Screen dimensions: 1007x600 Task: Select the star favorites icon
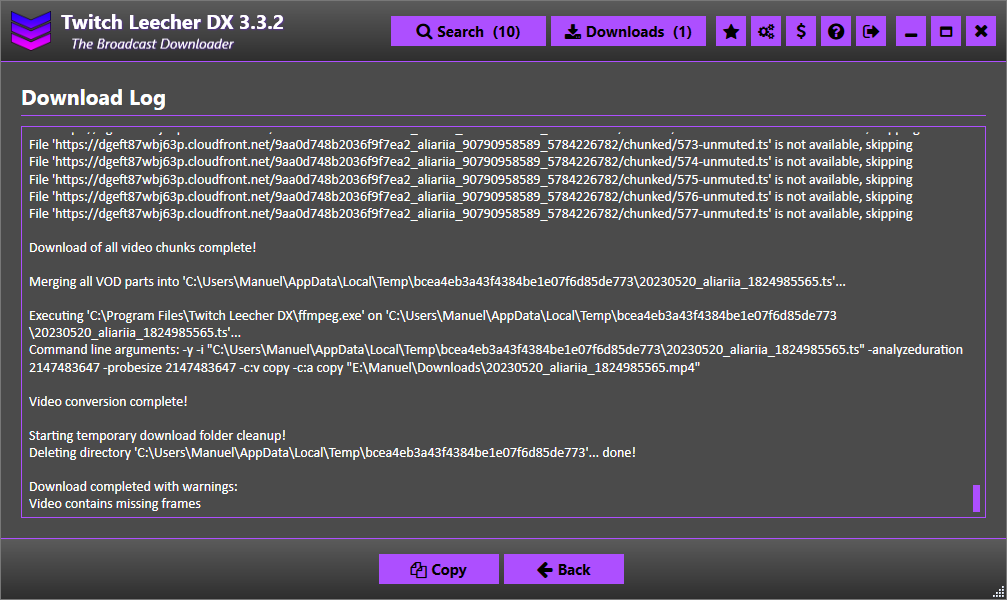point(730,30)
